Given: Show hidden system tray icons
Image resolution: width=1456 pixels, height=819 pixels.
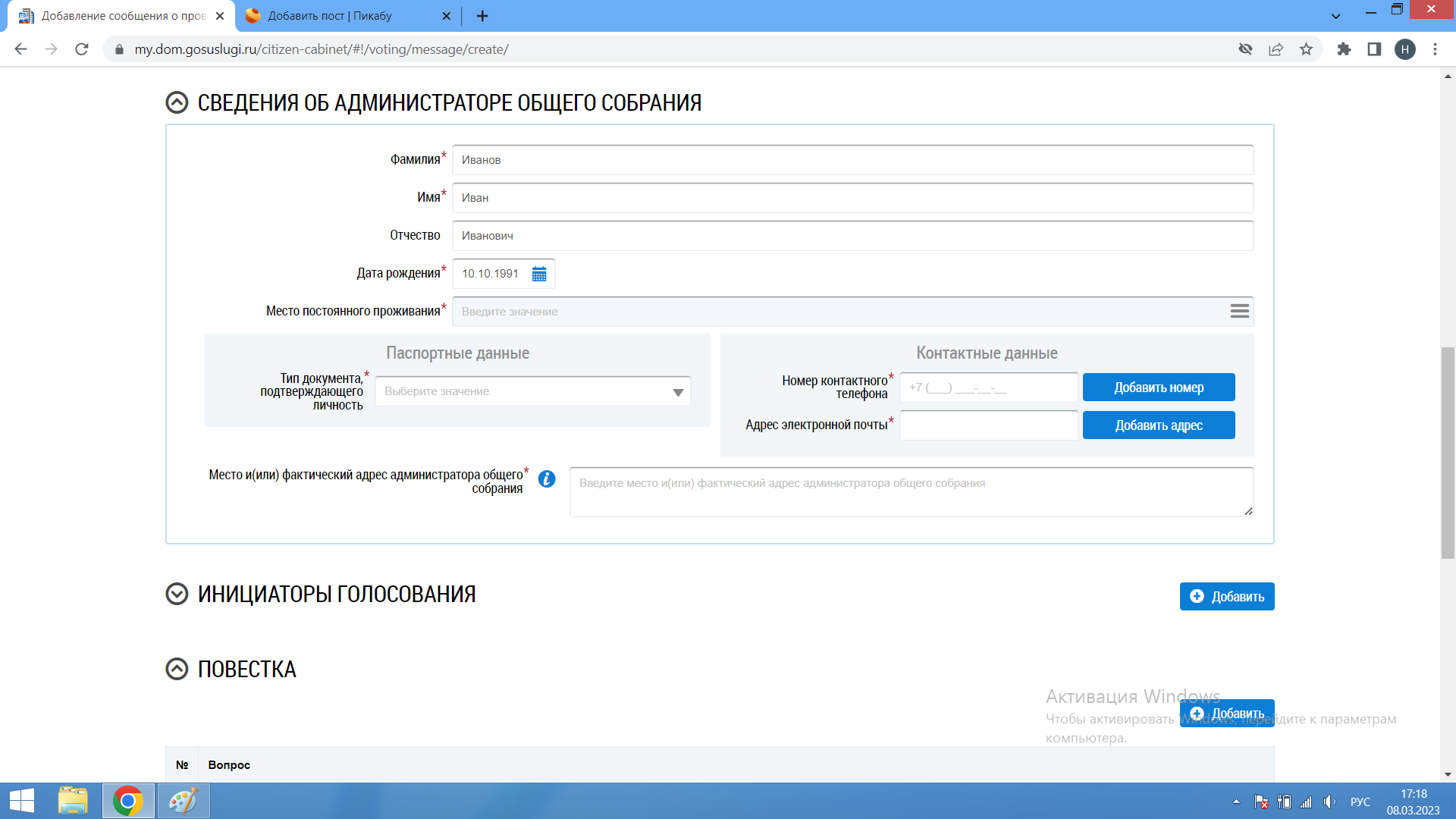Looking at the screenshot, I should [x=1236, y=802].
